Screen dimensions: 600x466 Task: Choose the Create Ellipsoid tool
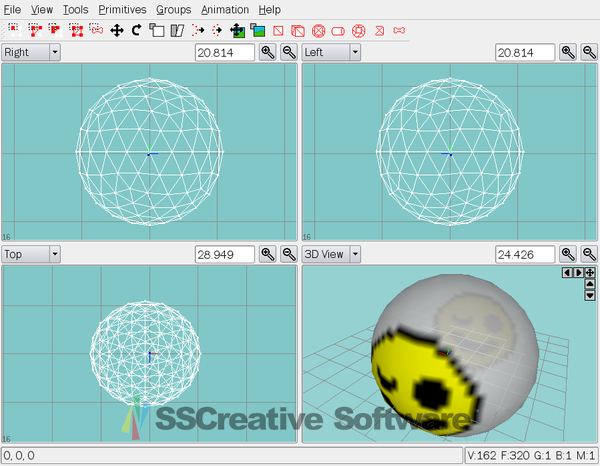coord(318,30)
